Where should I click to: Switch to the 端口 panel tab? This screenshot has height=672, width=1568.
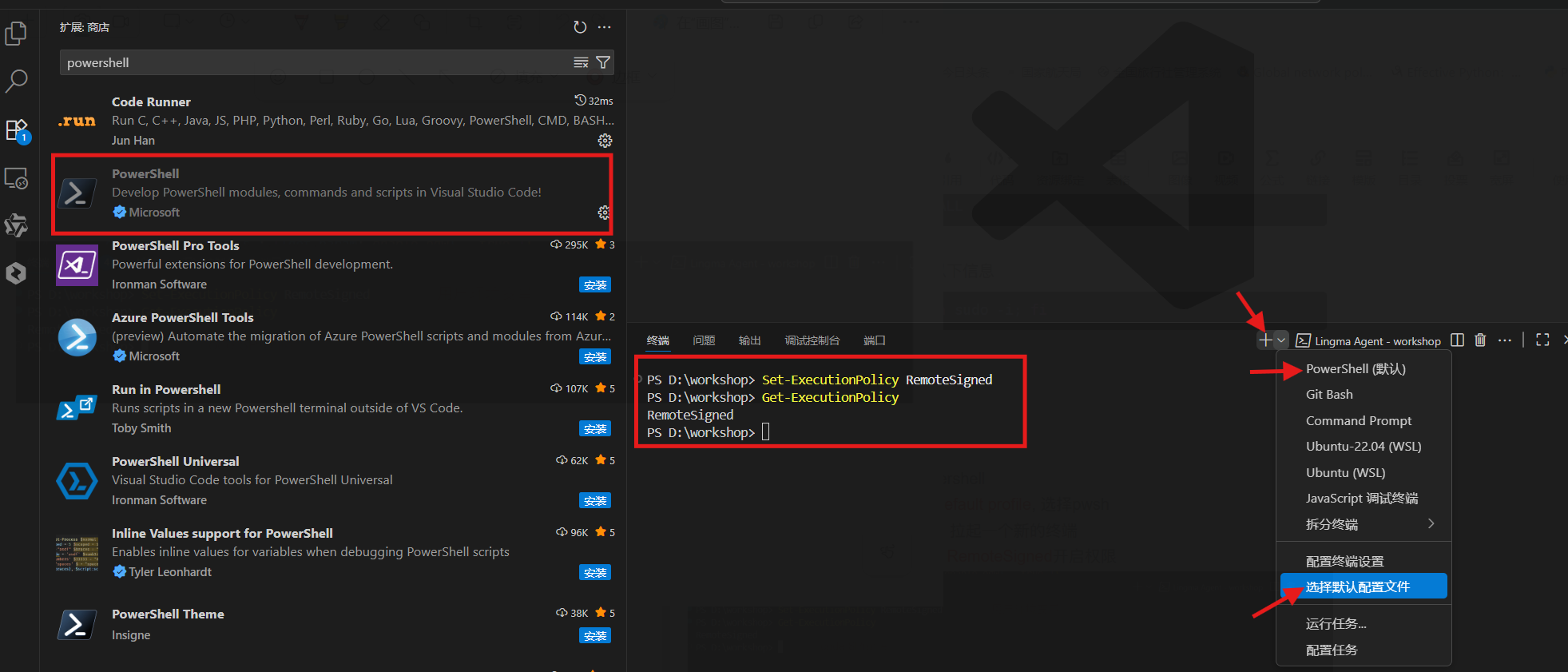875,340
